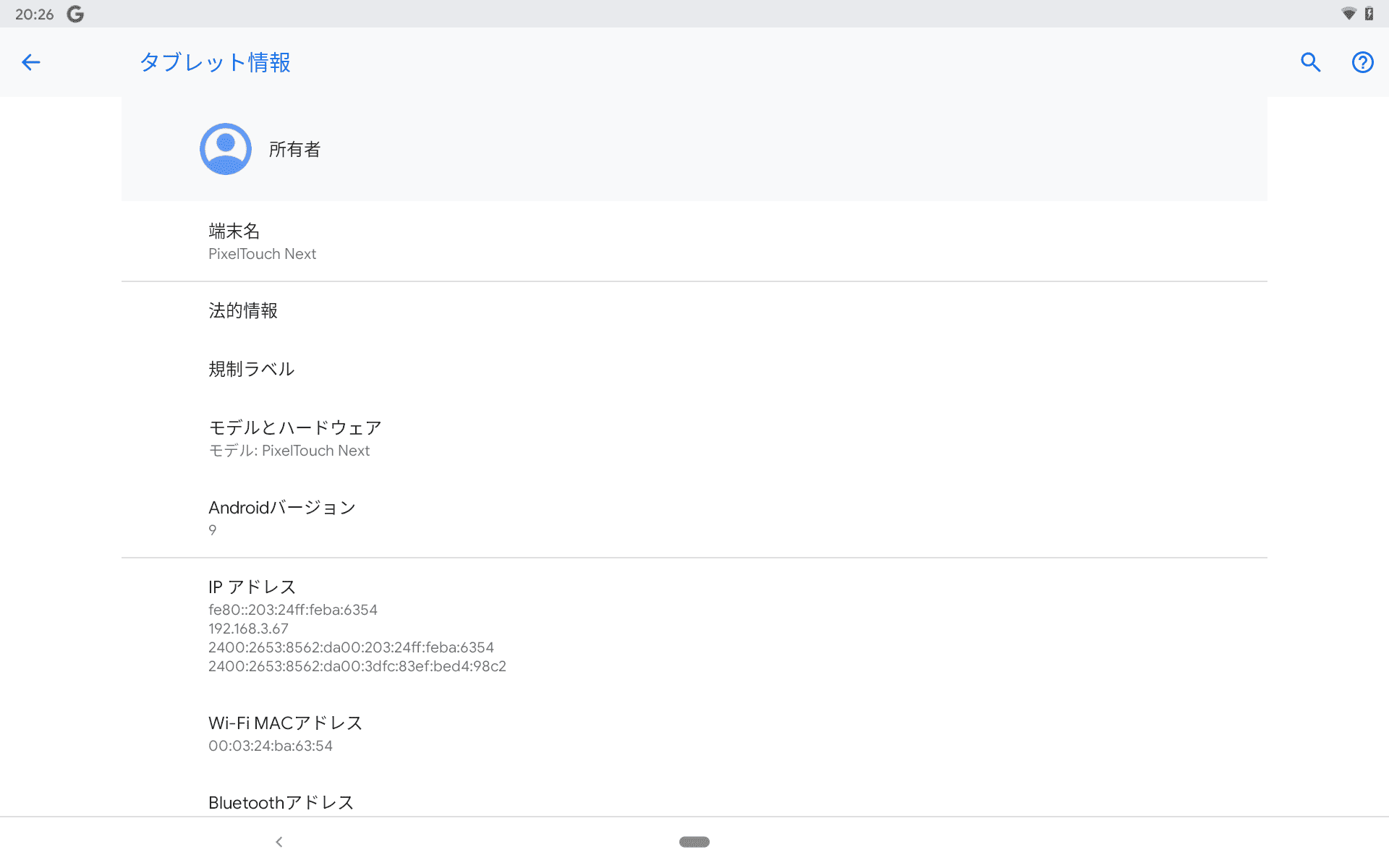The height and width of the screenshot is (868, 1389).
Task: Tap the system back chevron in navigation bar
Action: point(279,842)
